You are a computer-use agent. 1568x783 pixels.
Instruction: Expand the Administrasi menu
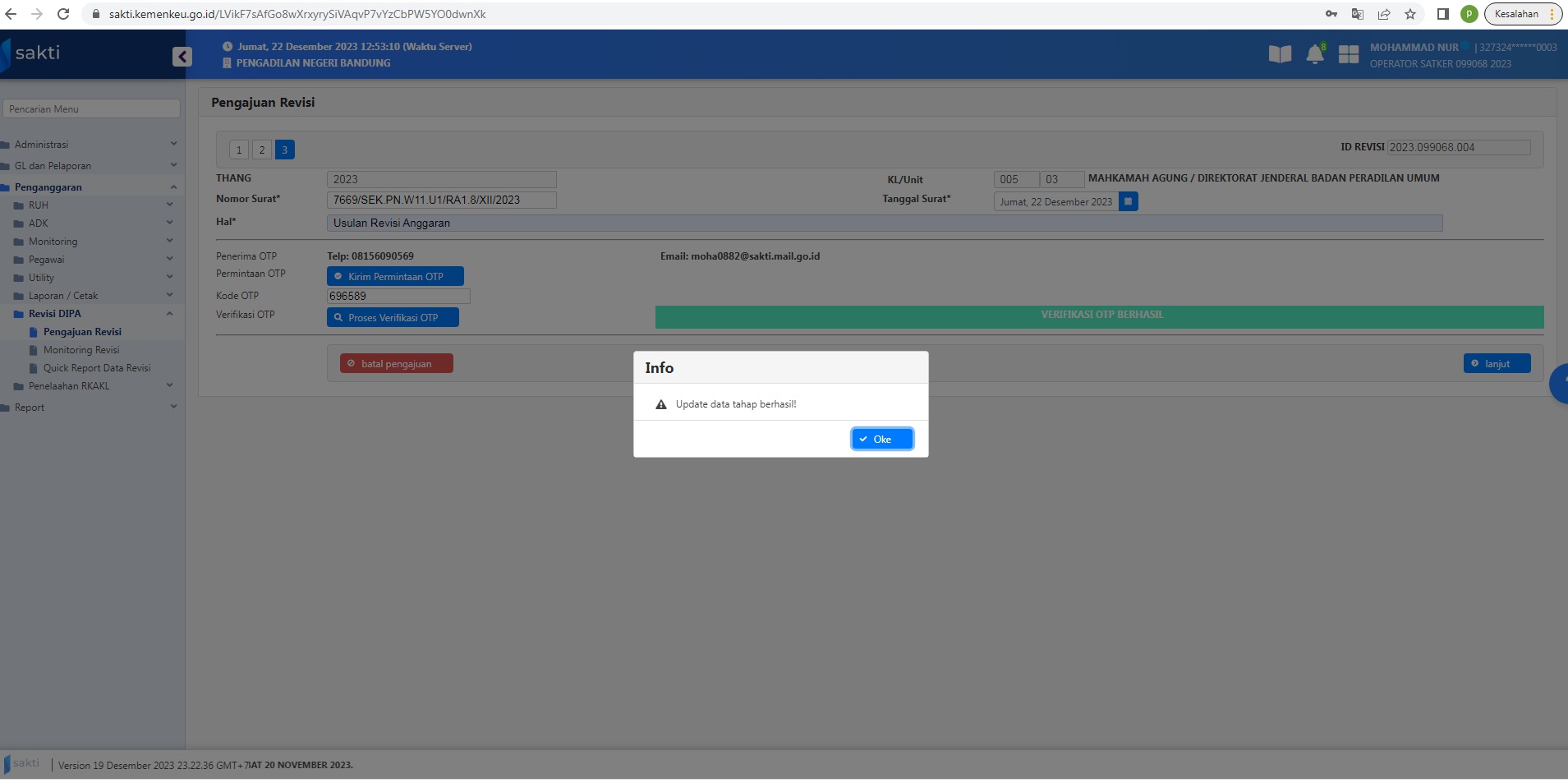click(x=42, y=145)
